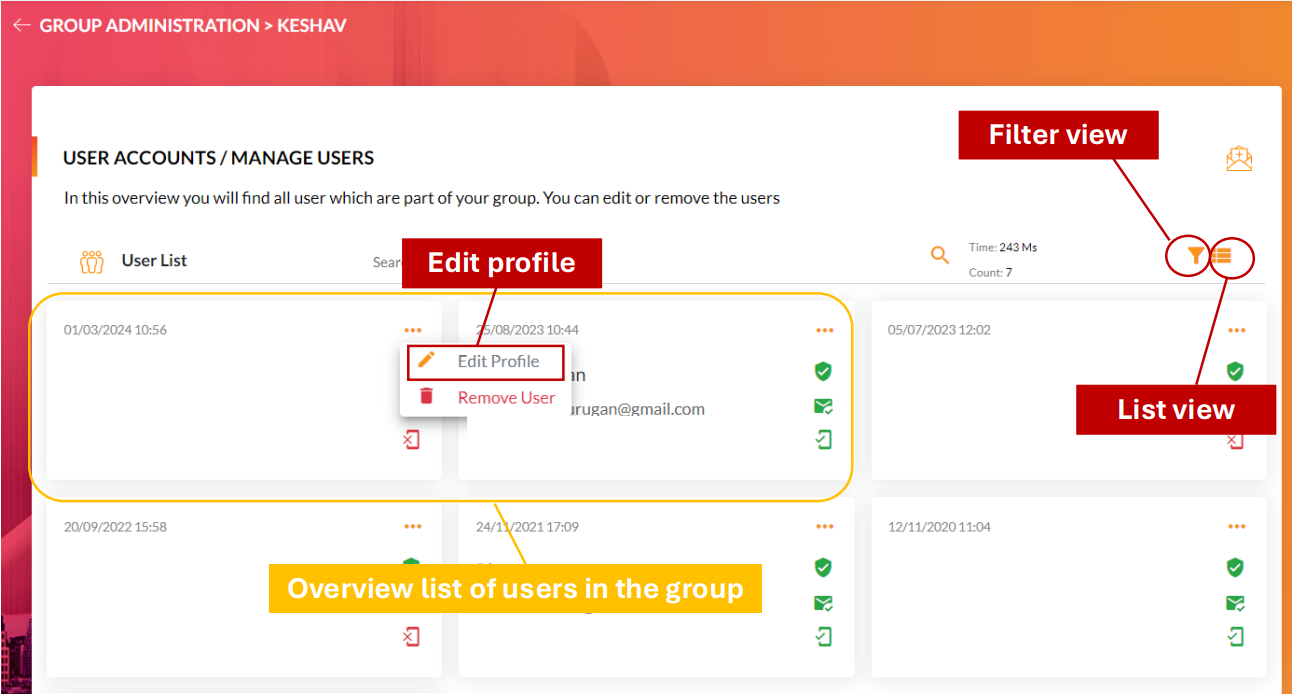The height and width of the screenshot is (695, 1292).
Task: Click the search magnifier icon
Action: pos(940,255)
